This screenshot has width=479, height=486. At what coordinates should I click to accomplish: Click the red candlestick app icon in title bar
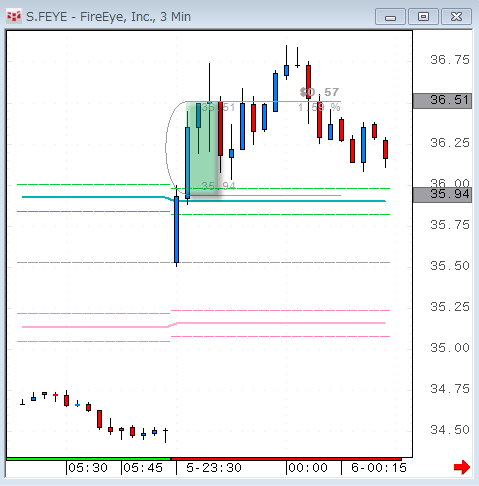[x=14, y=16]
